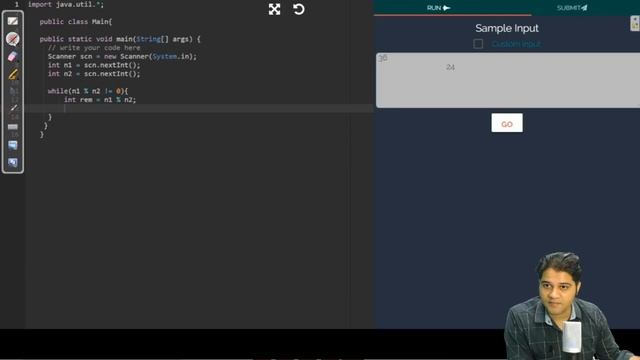This screenshot has width=640, height=360.
Task: Click the 'int n1 = scn.nextInt();' line
Action: pyautogui.click(x=94, y=65)
